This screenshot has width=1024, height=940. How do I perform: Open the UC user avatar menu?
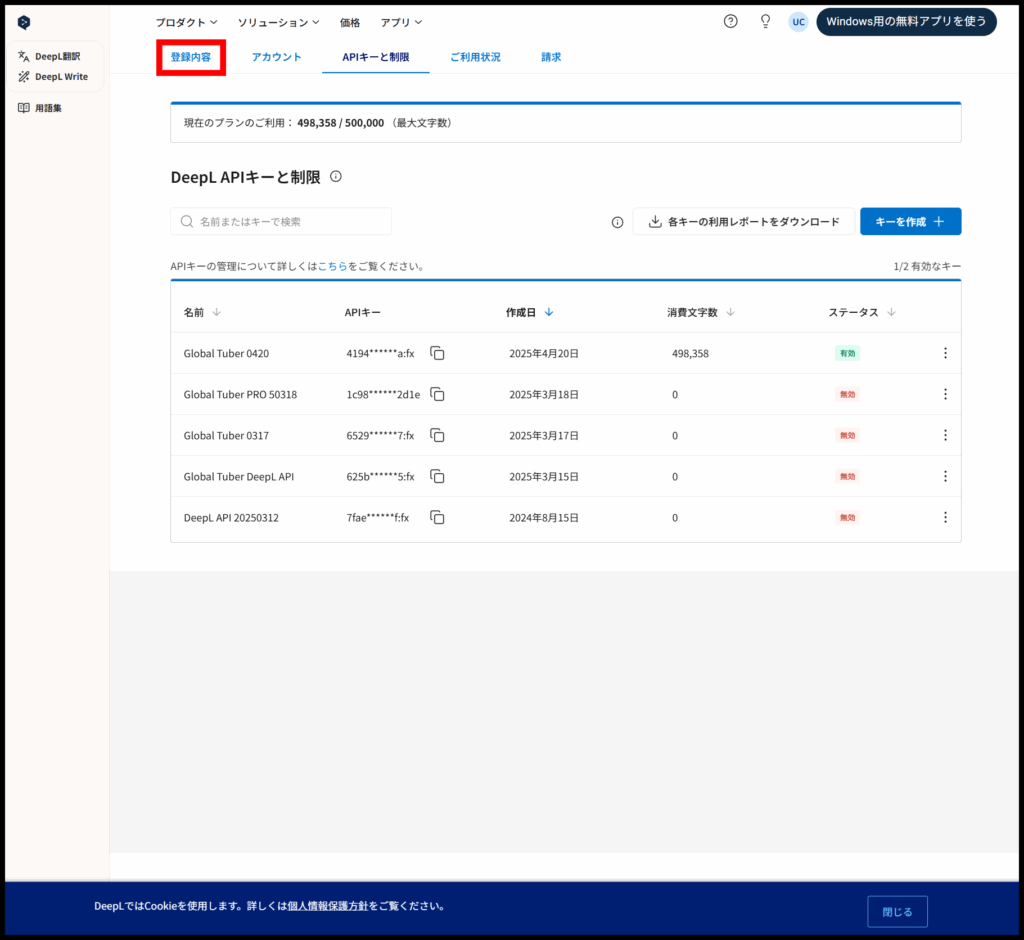point(798,22)
